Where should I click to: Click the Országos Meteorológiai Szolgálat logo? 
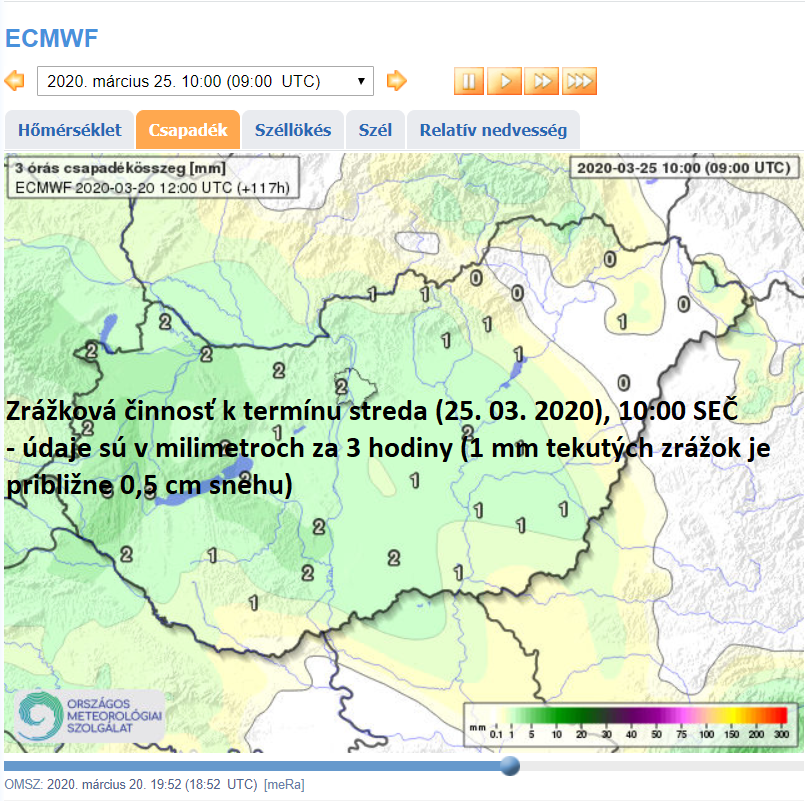point(90,716)
